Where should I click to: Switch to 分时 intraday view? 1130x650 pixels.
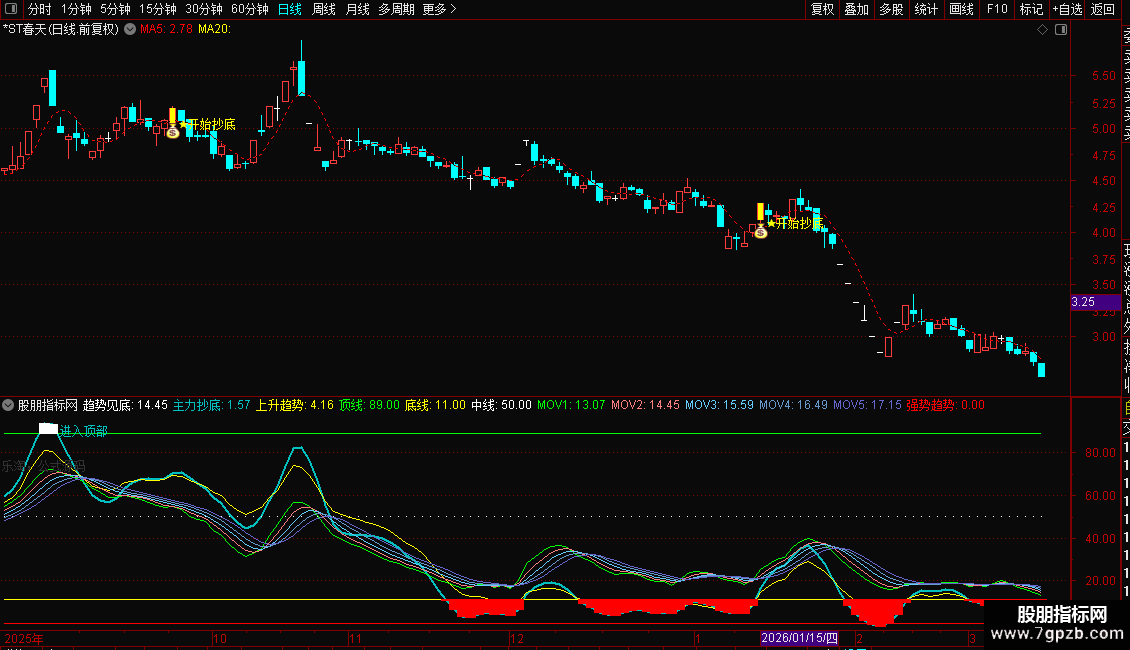click(40, 9)
